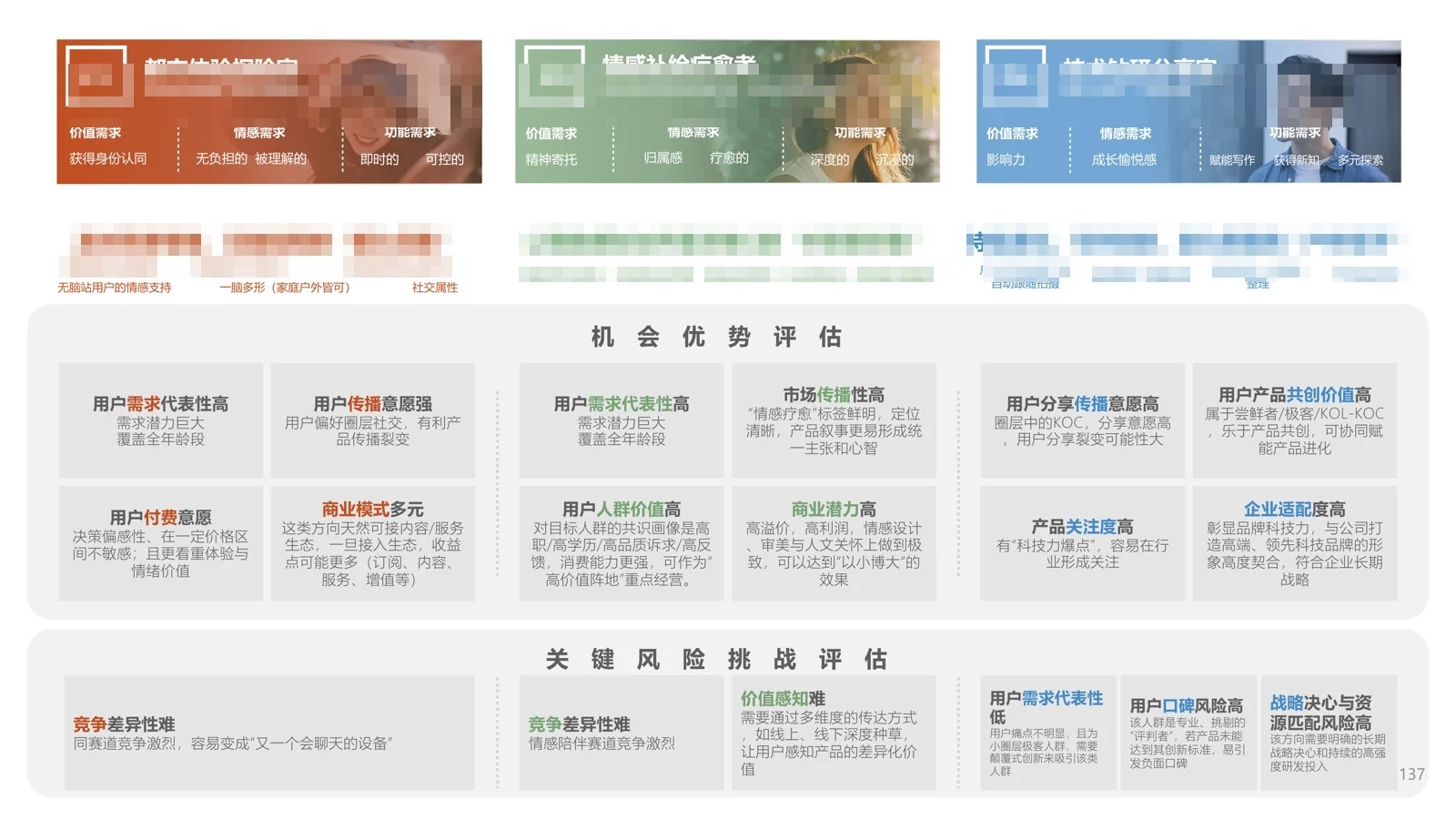Click the section heading 机会优势评估
1456x819 pixels.
[716, 337]
